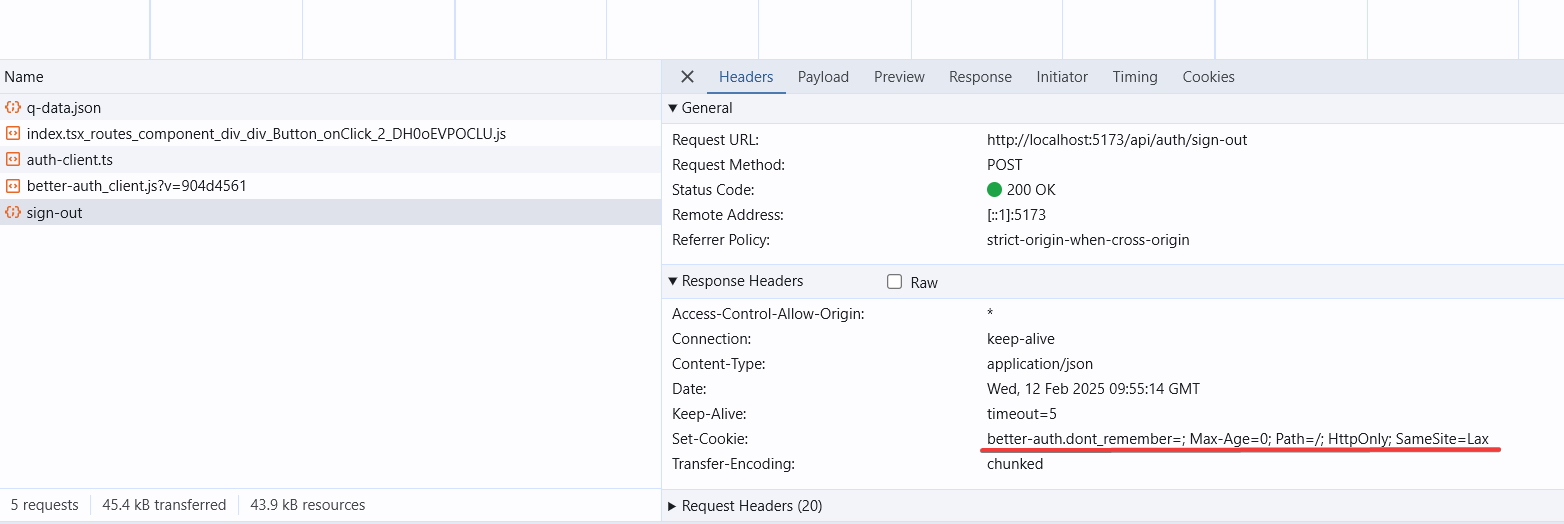This screenshot has width=1564, height=524.
Task: Switch to the Payload tab
Action: (x=823, y=77)
